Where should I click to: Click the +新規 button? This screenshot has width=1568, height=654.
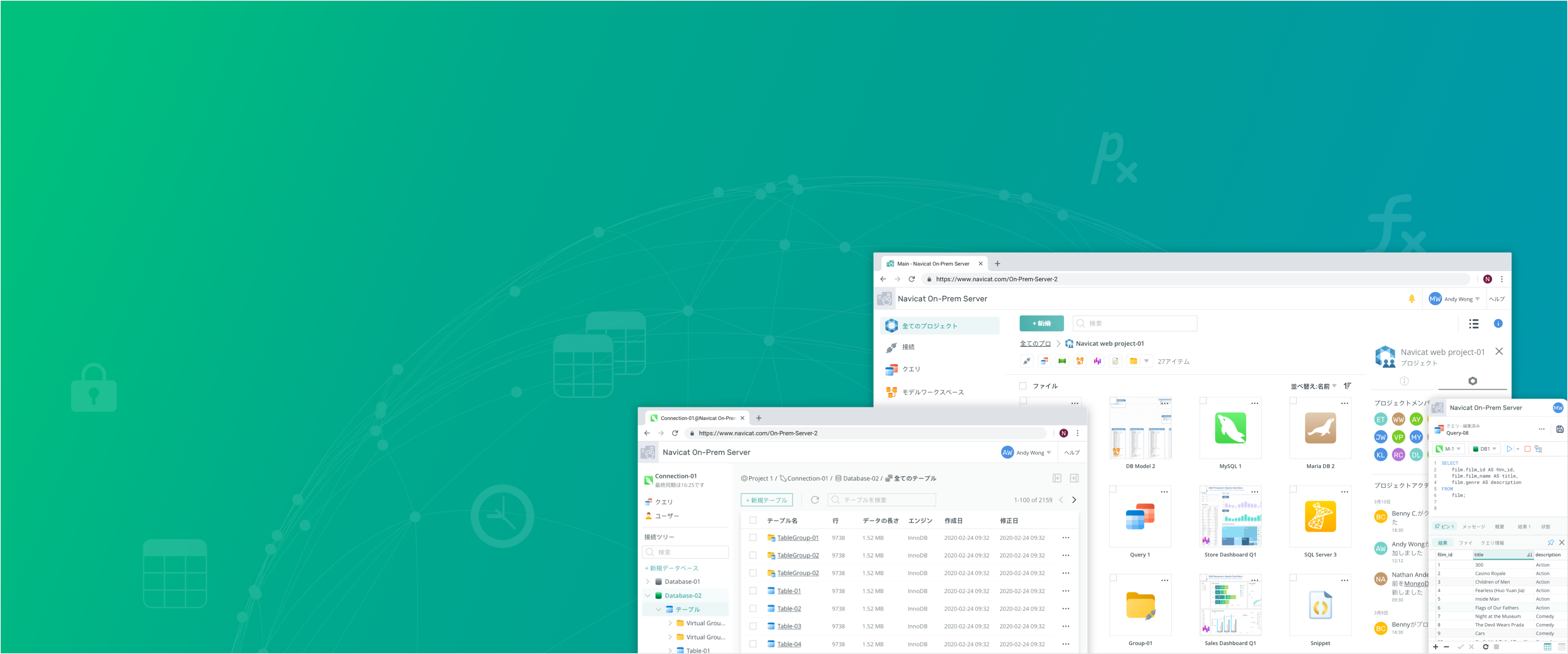pos(1041,323)
